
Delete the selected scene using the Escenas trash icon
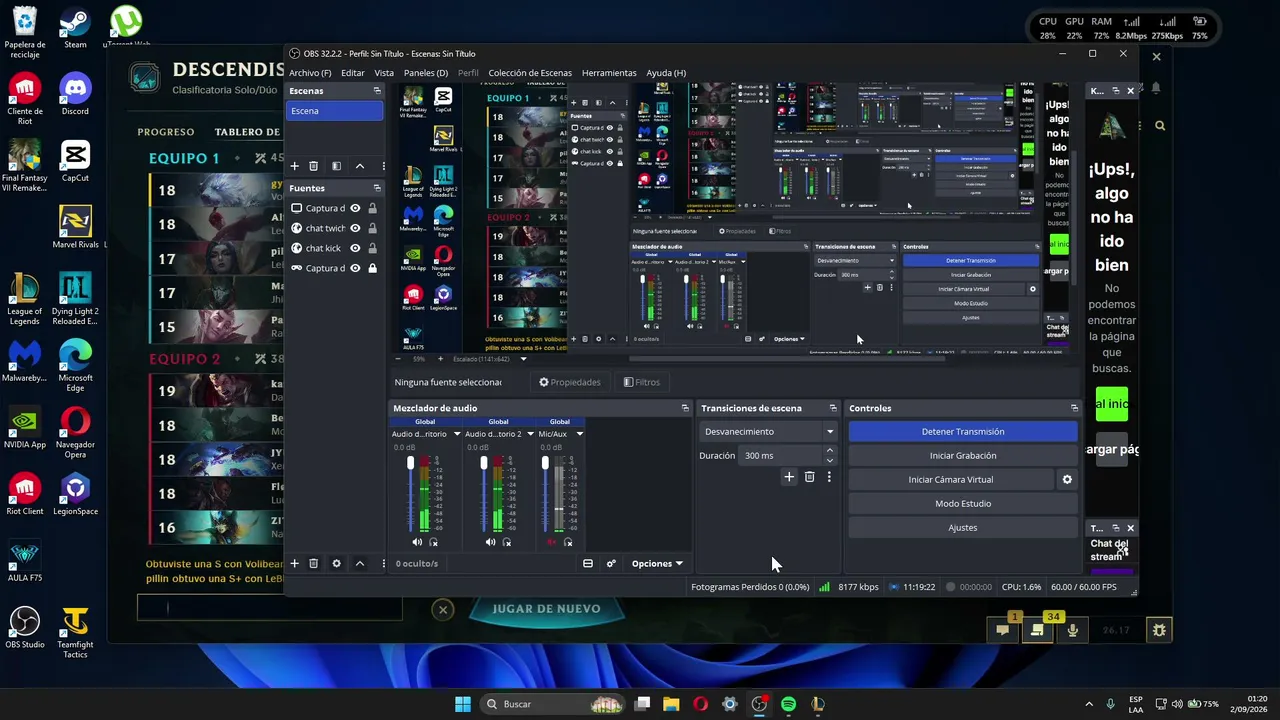313,166
